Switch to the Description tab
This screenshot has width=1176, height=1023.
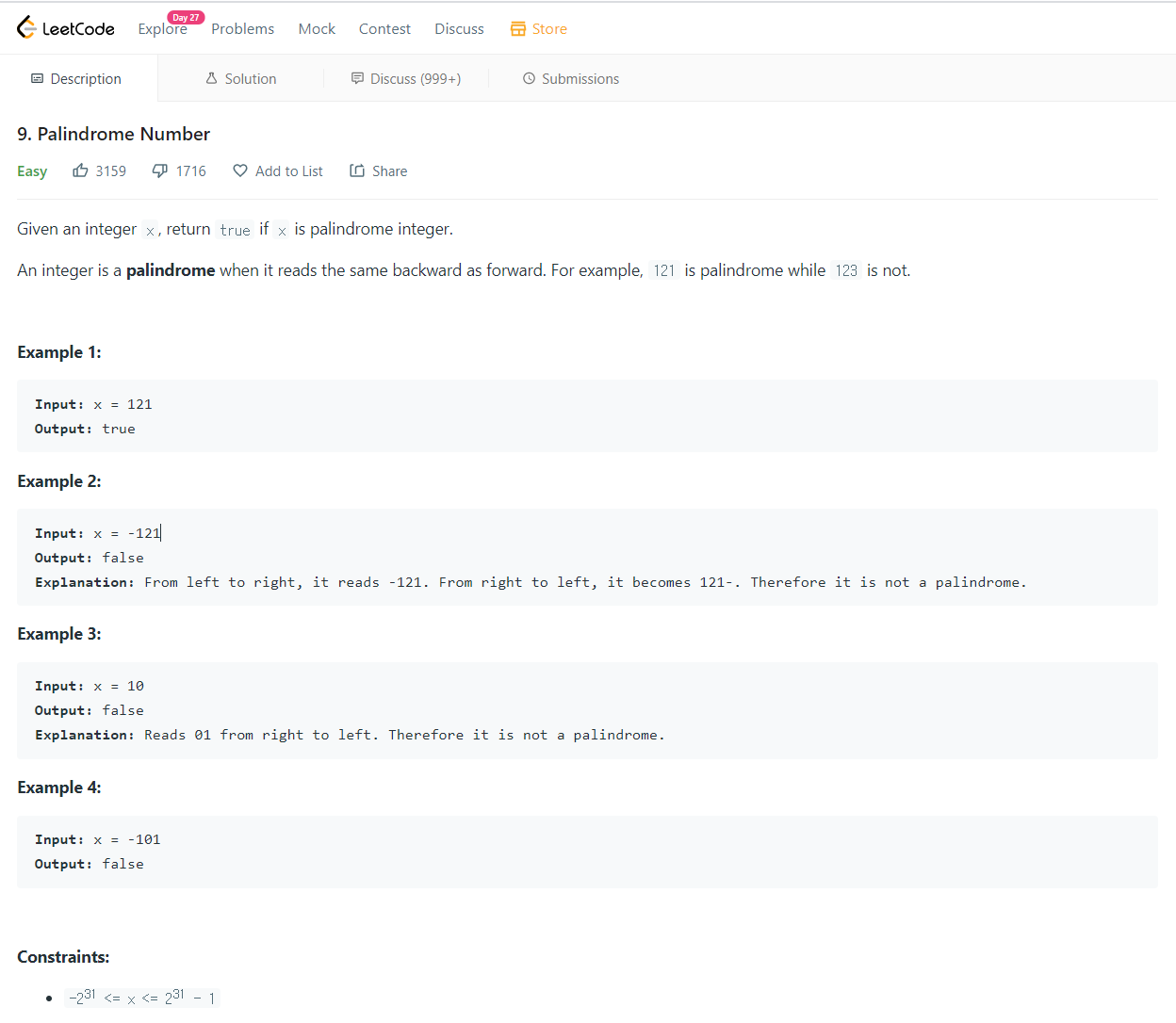tap(78, 78)
